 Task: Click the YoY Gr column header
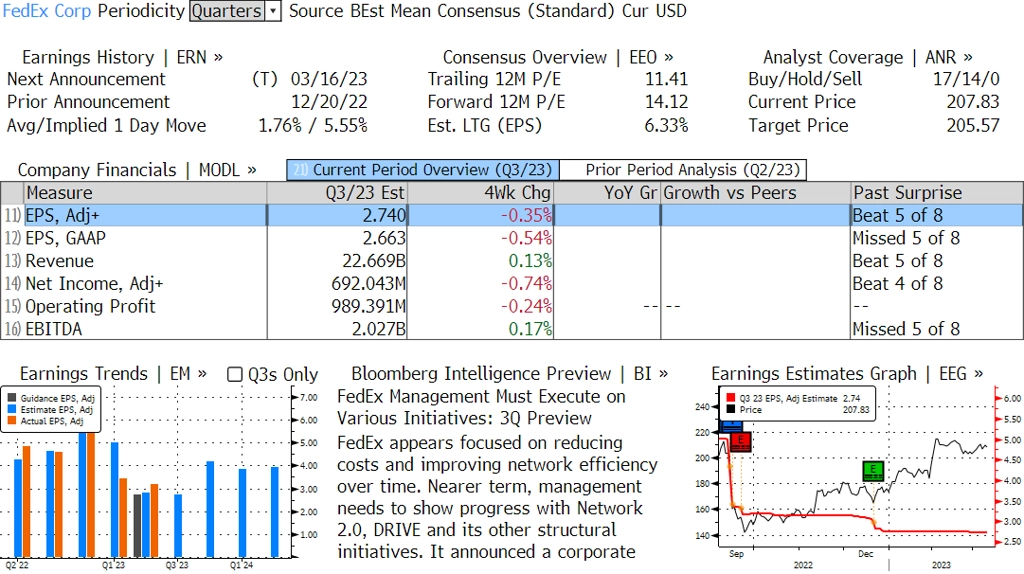(x=607, y=193)
